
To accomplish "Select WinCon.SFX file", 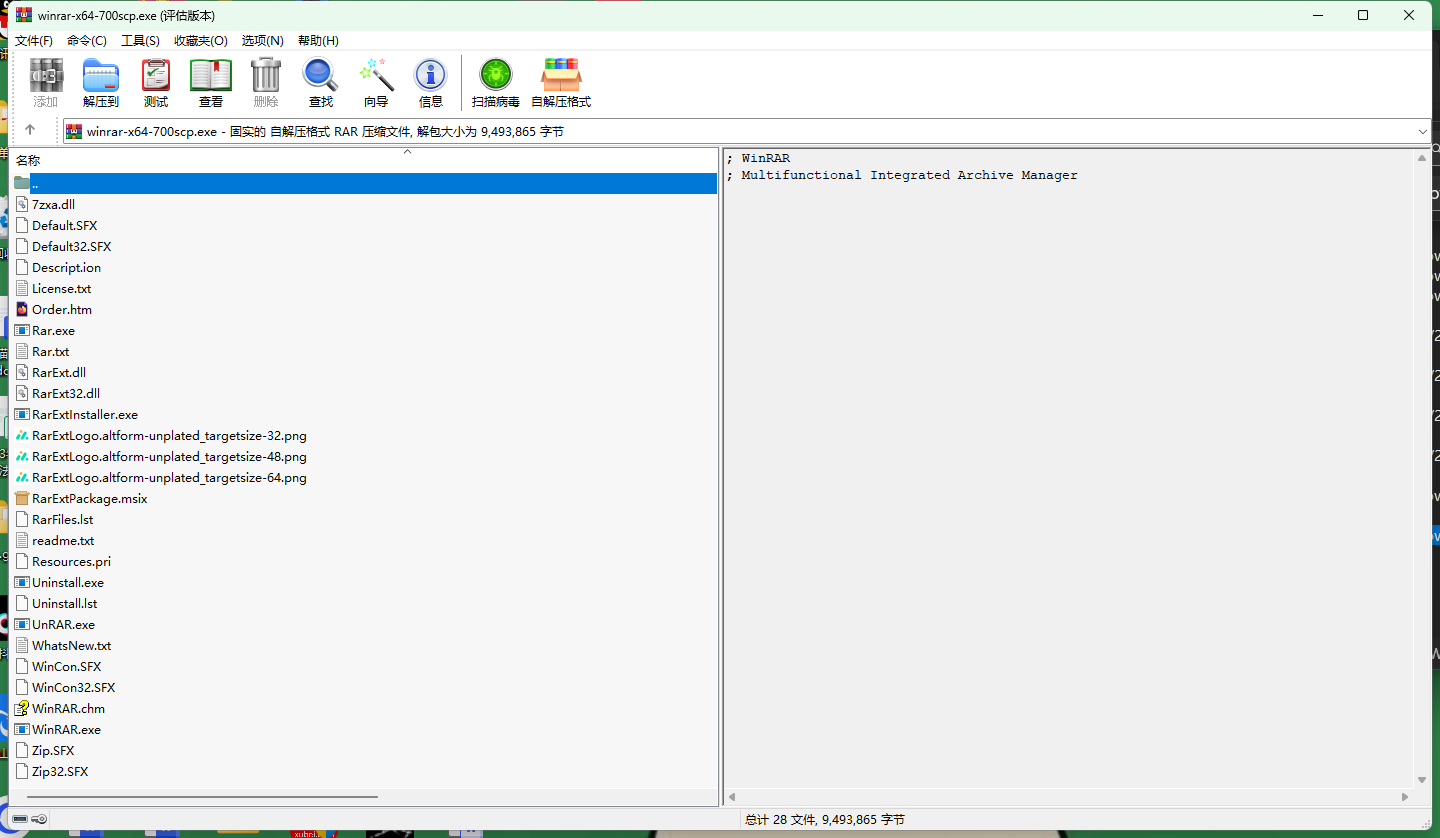I will [x=66, y=666].
